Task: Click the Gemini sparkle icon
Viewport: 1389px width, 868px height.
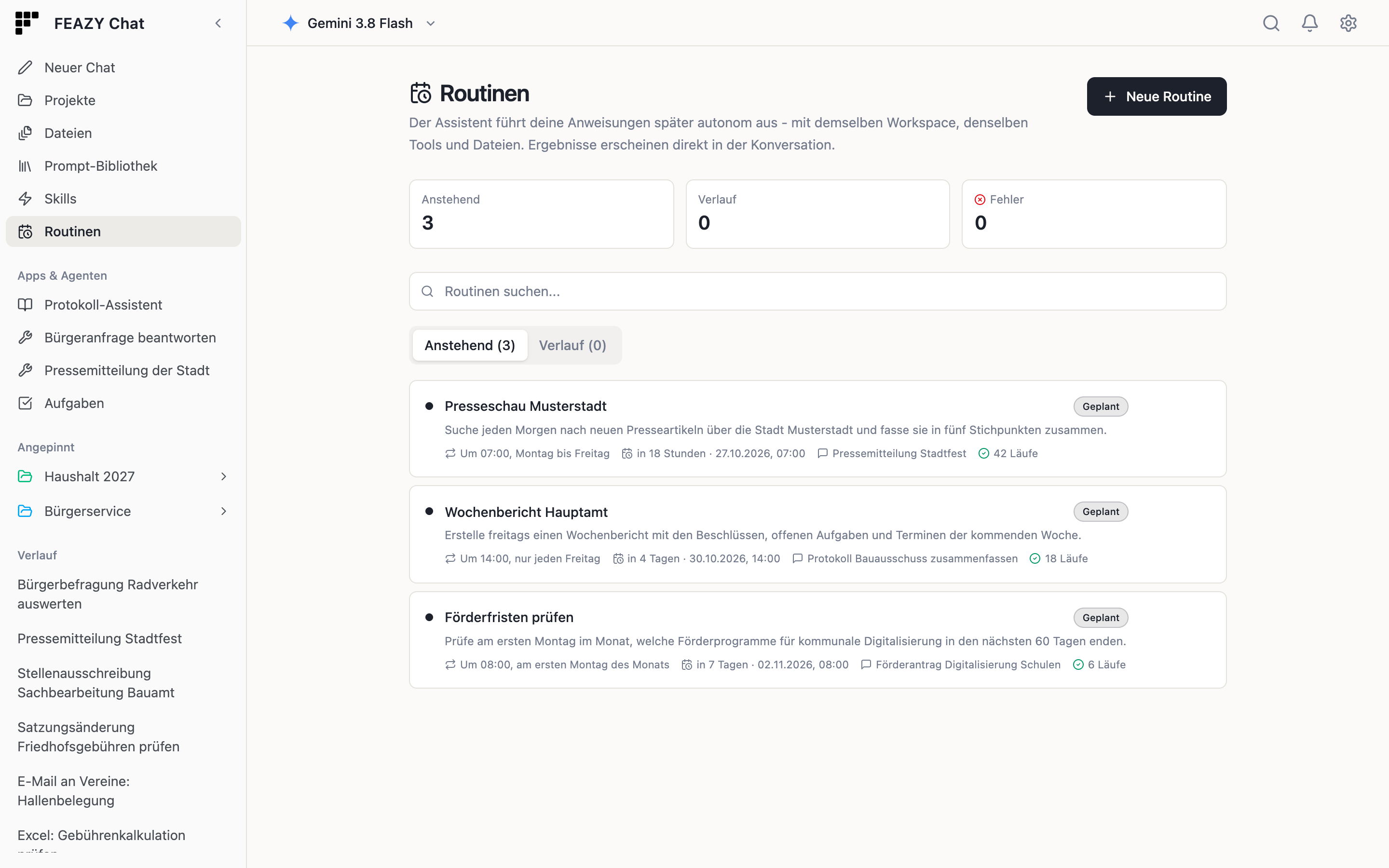Action: click(291, 23)
